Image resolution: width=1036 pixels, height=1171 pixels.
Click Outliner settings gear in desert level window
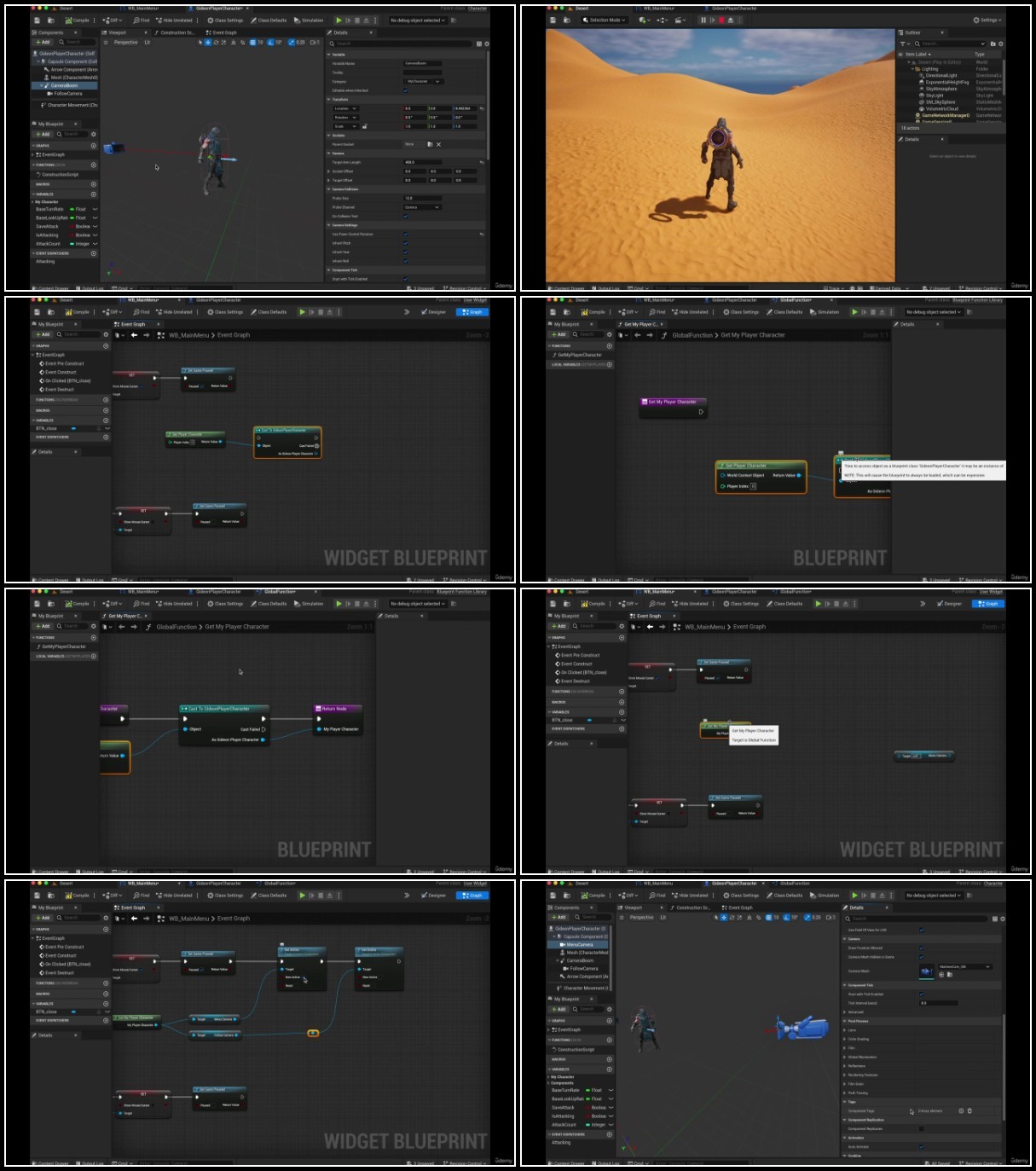pyautogui.click(x=1000, y=43)
